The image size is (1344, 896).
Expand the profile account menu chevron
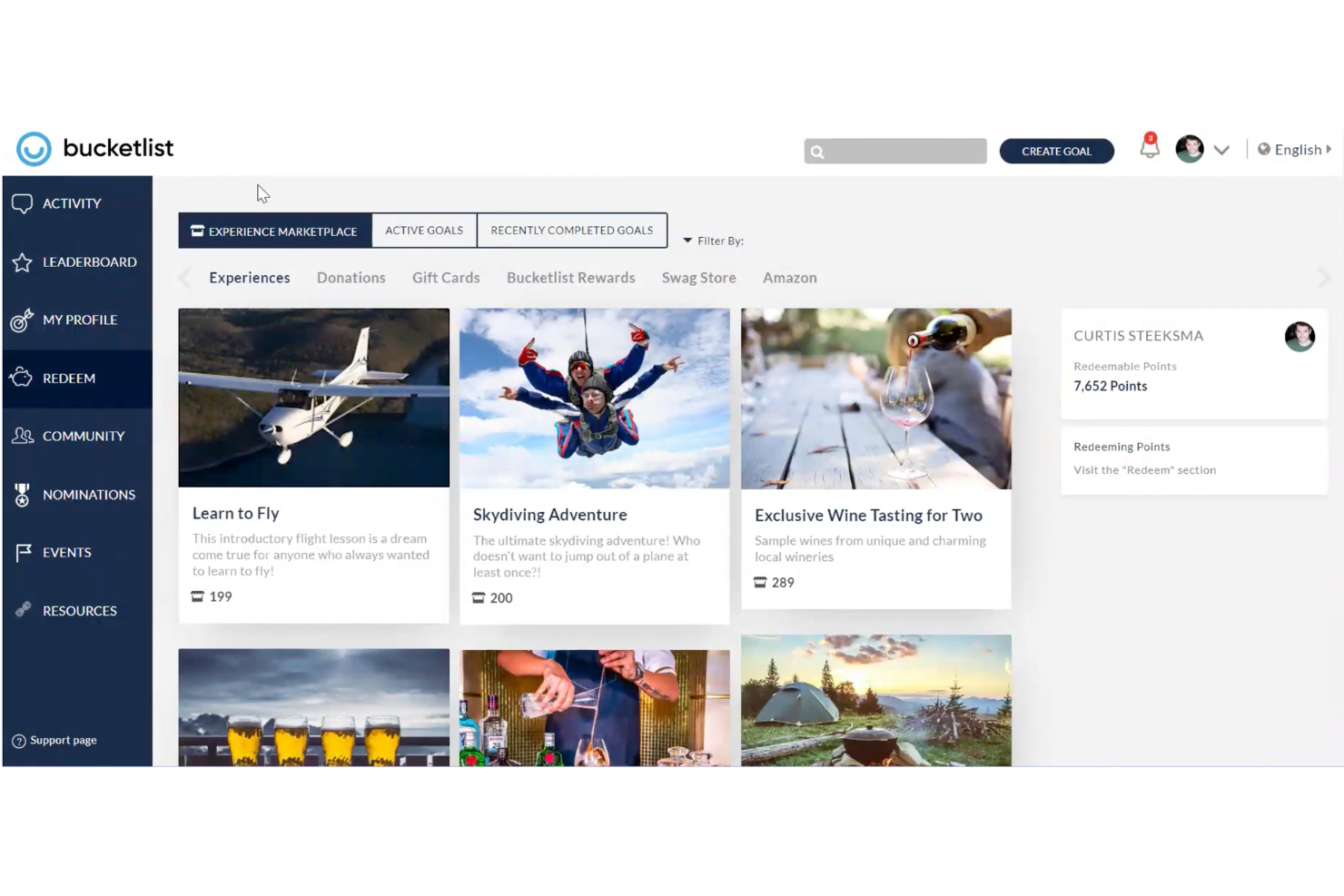pos(1221,149)
